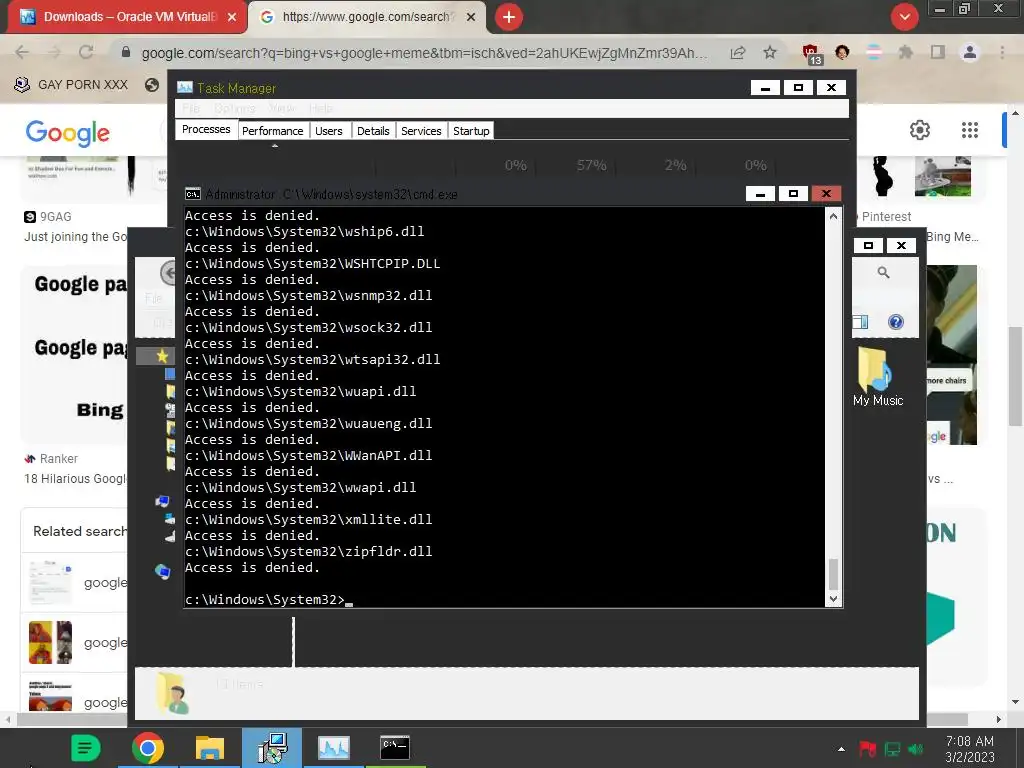The image size is (1024, 768).
Task: Click the pink-blue striped extension icon
Action: (x=873, y=52)
